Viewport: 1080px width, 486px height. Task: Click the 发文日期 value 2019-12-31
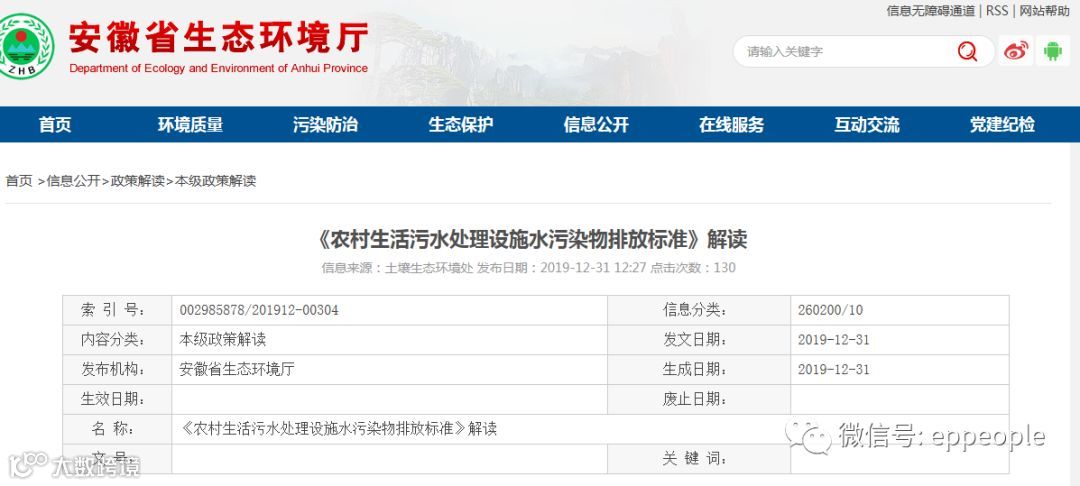[833, 340]
